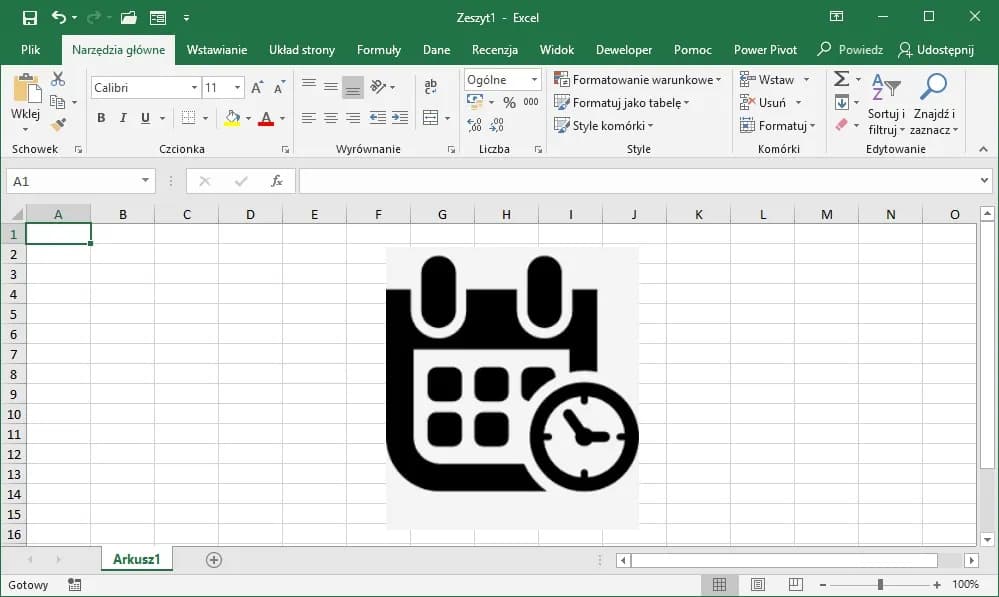Click the Cut scissors icon

click(x=58, y=80)
